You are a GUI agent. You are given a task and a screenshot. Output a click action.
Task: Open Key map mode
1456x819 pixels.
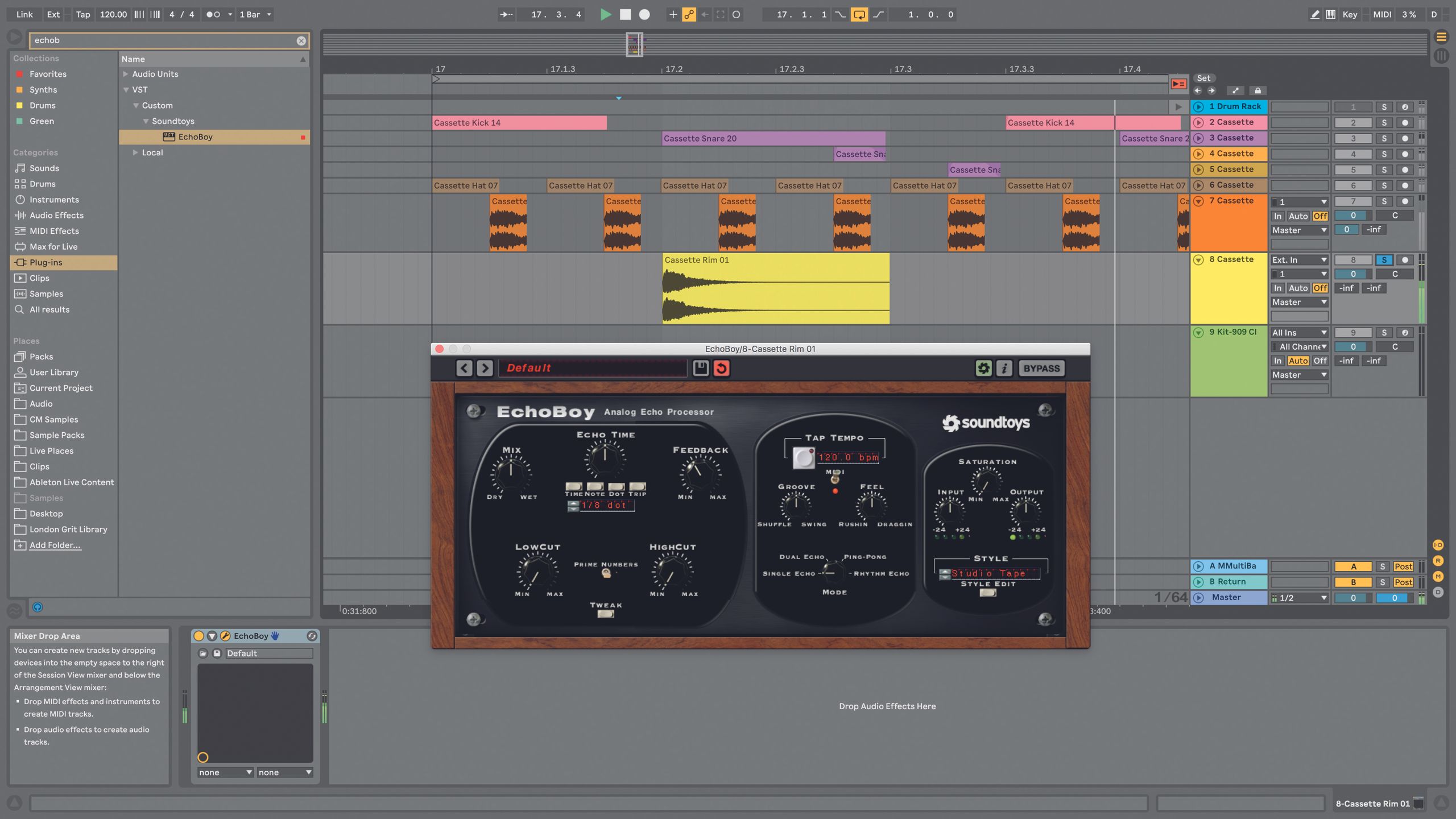click(x=1350, y=14)
